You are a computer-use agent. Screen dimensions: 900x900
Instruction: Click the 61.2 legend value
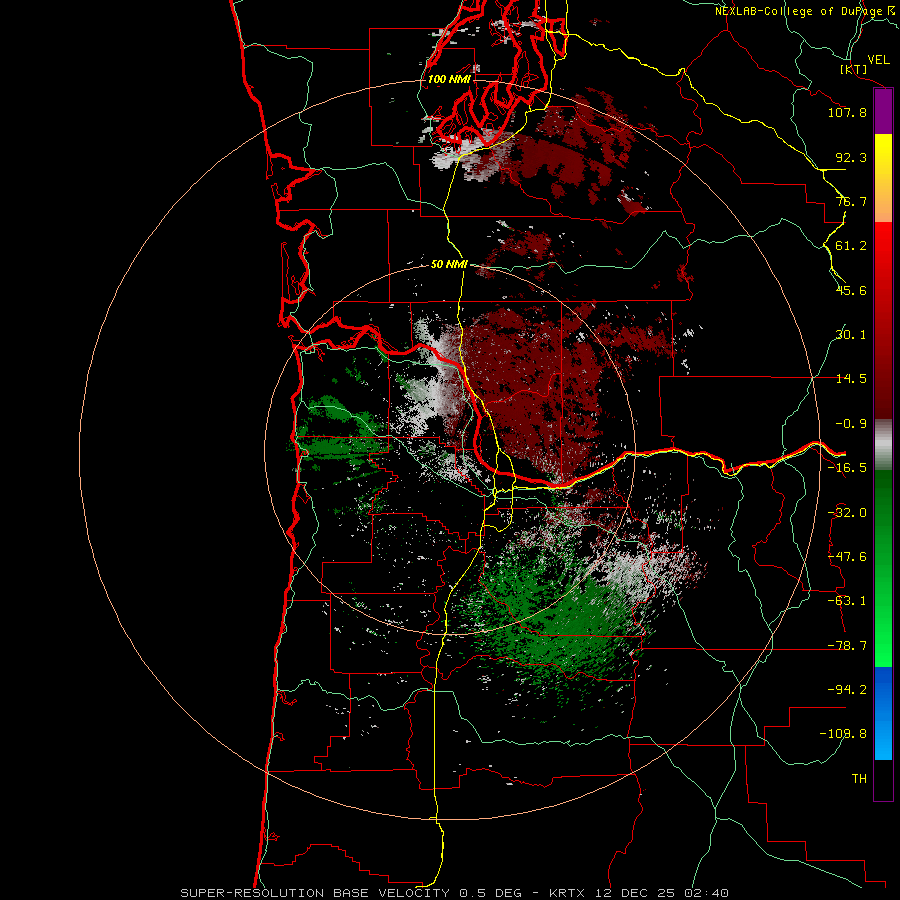pyautogui.click(x=851, y=246)
